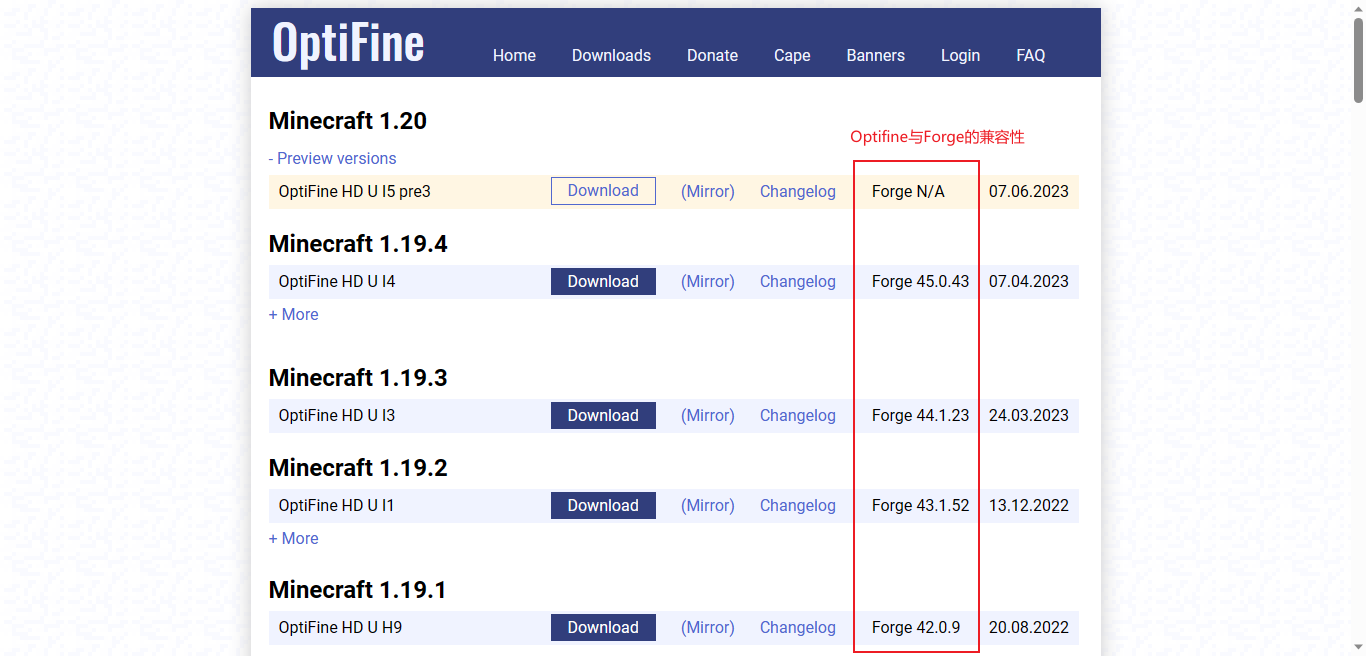Click the Forge 45.0.43 compatibility link
Screen dimensions: 1366x656
point(920,281)
